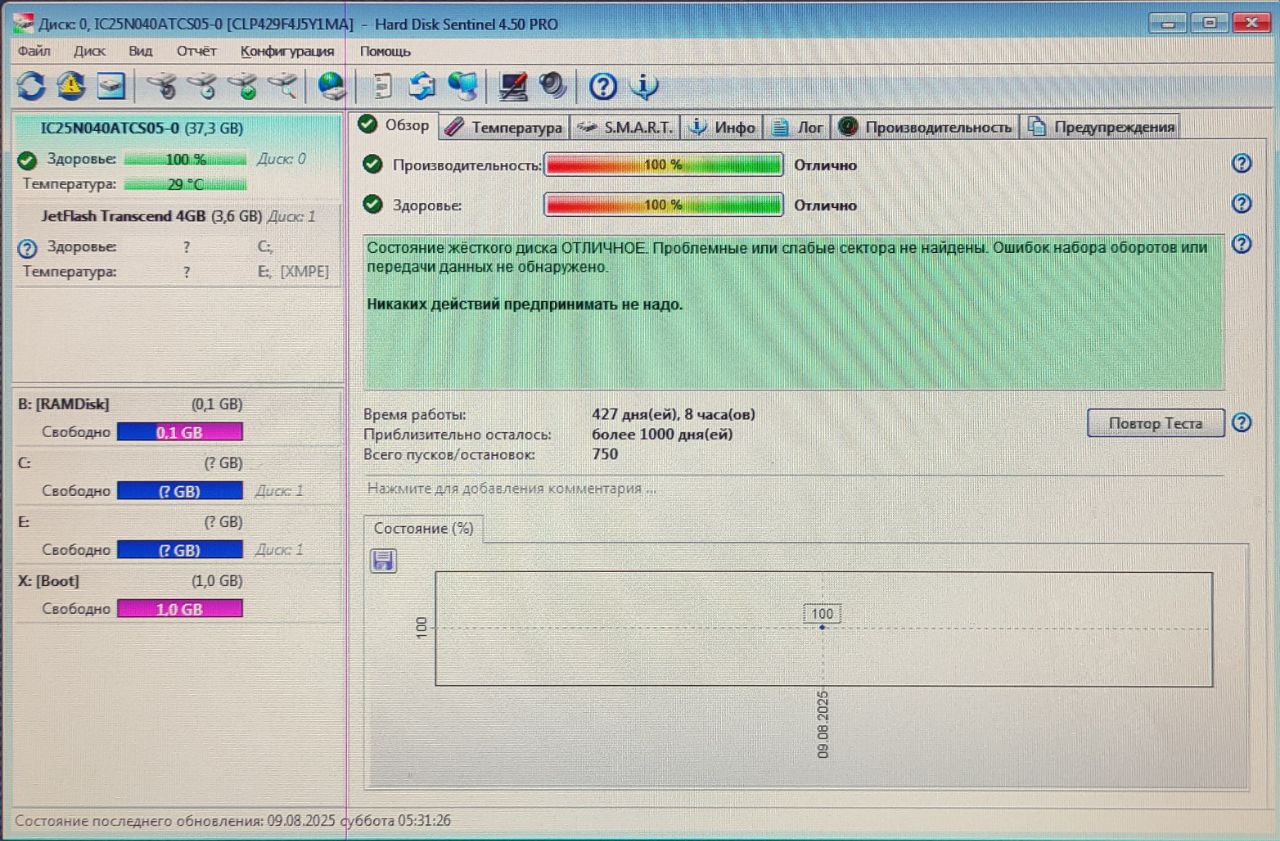Click the 09.08.2025 date label under the chart

click(823, 724)
